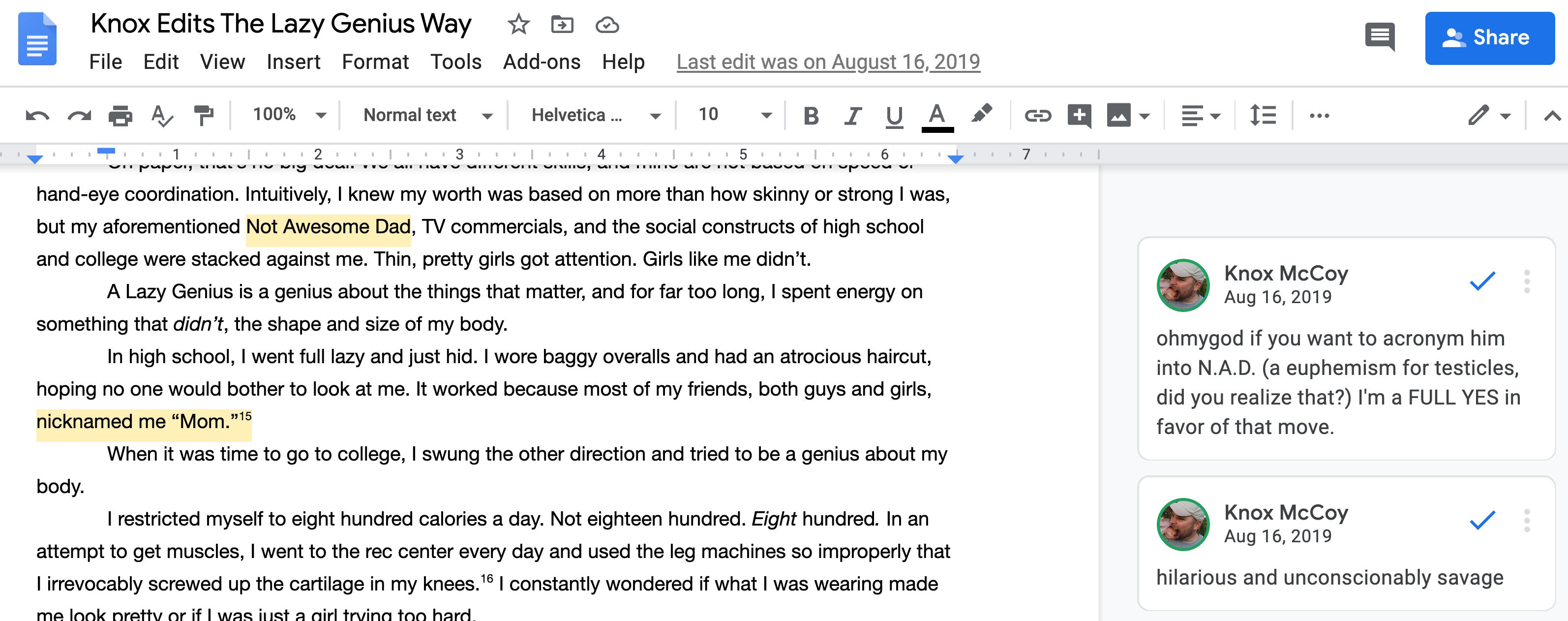Open the Format menu
Viewport: 1568px width, 621px height.
coord(375,62)
